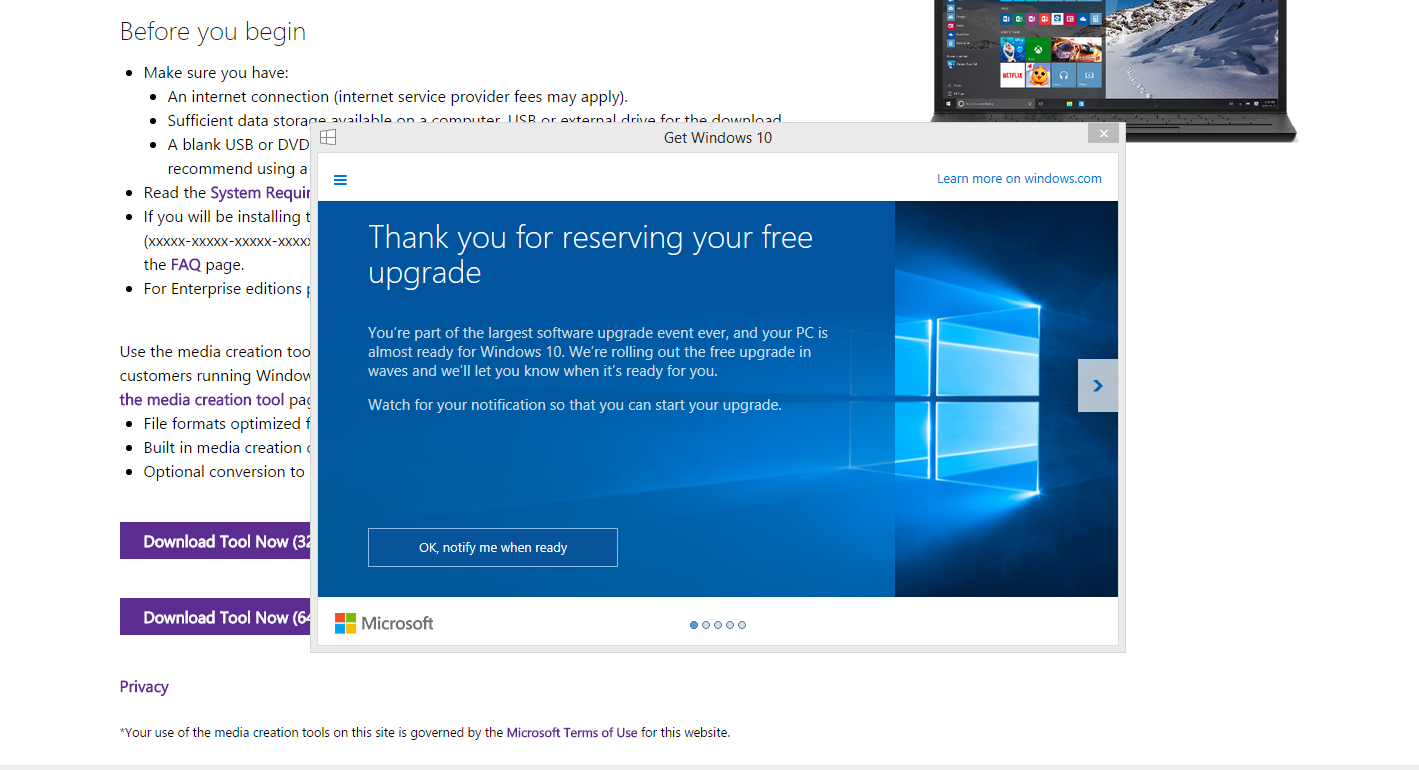This screenshot has width=1419, height=770.
Task: Open Learn more on windows.com link
Action: [1019, 179]
